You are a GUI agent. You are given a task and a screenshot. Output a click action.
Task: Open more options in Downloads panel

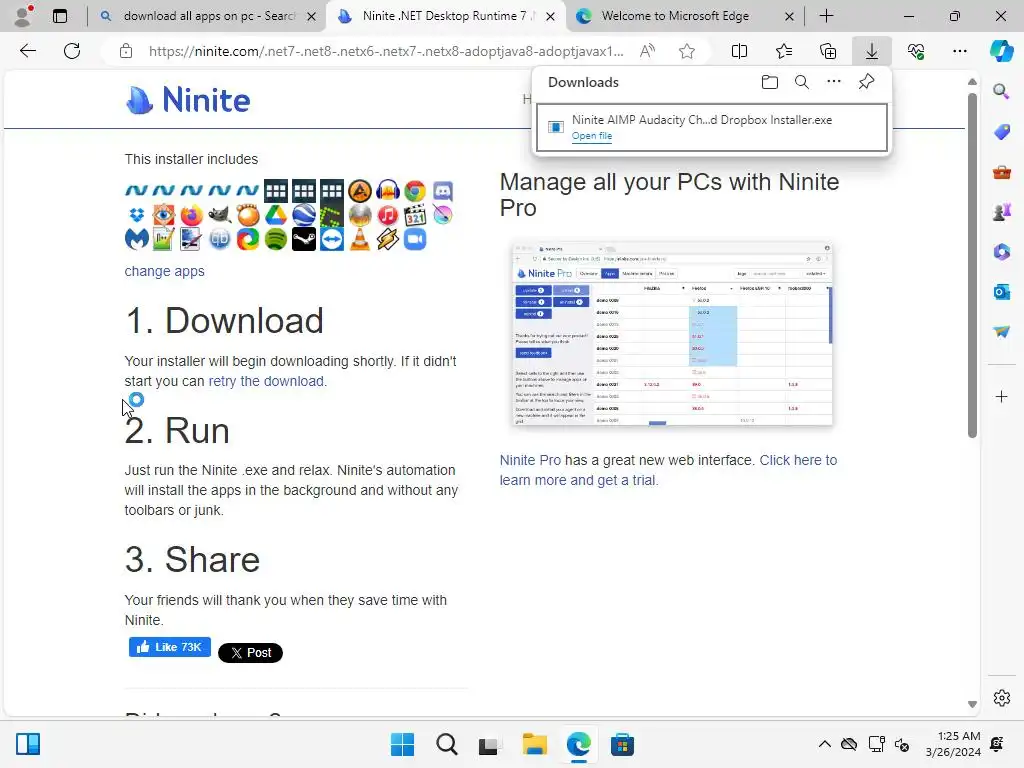pyautogui.click(x=833, y=82)
